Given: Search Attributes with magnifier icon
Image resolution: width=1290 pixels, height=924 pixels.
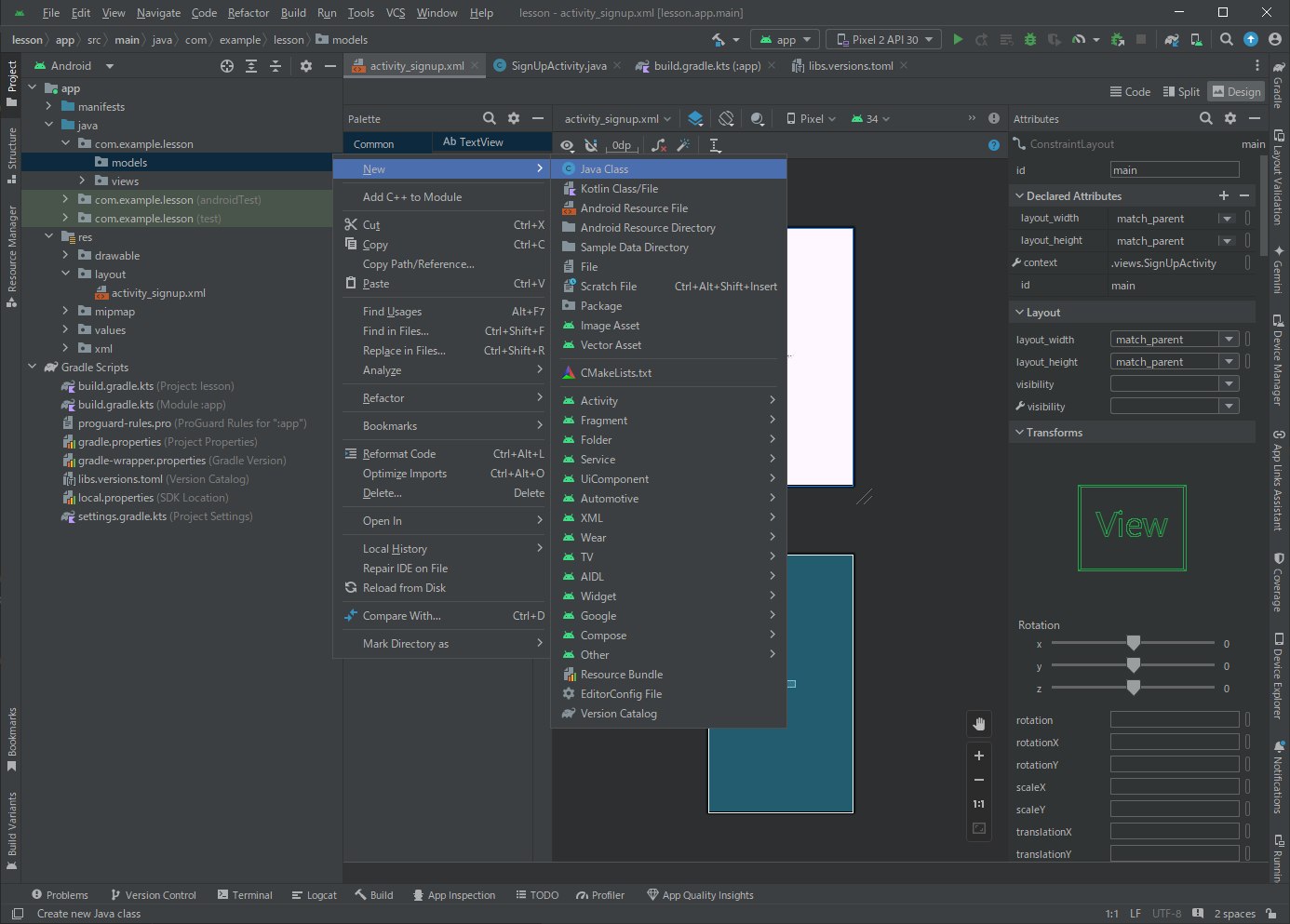Looking at the screenshot, I should tap(1206, 118).
